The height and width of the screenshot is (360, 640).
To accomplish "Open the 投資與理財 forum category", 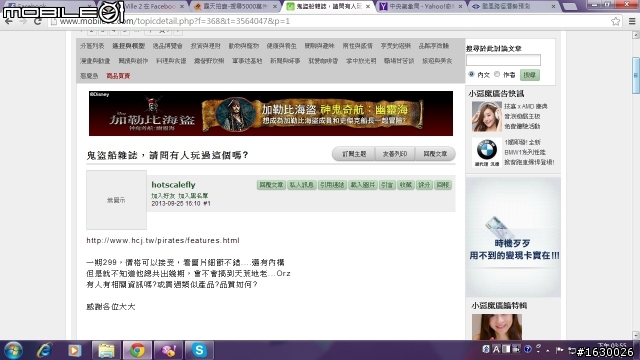I will coord(206,46).
